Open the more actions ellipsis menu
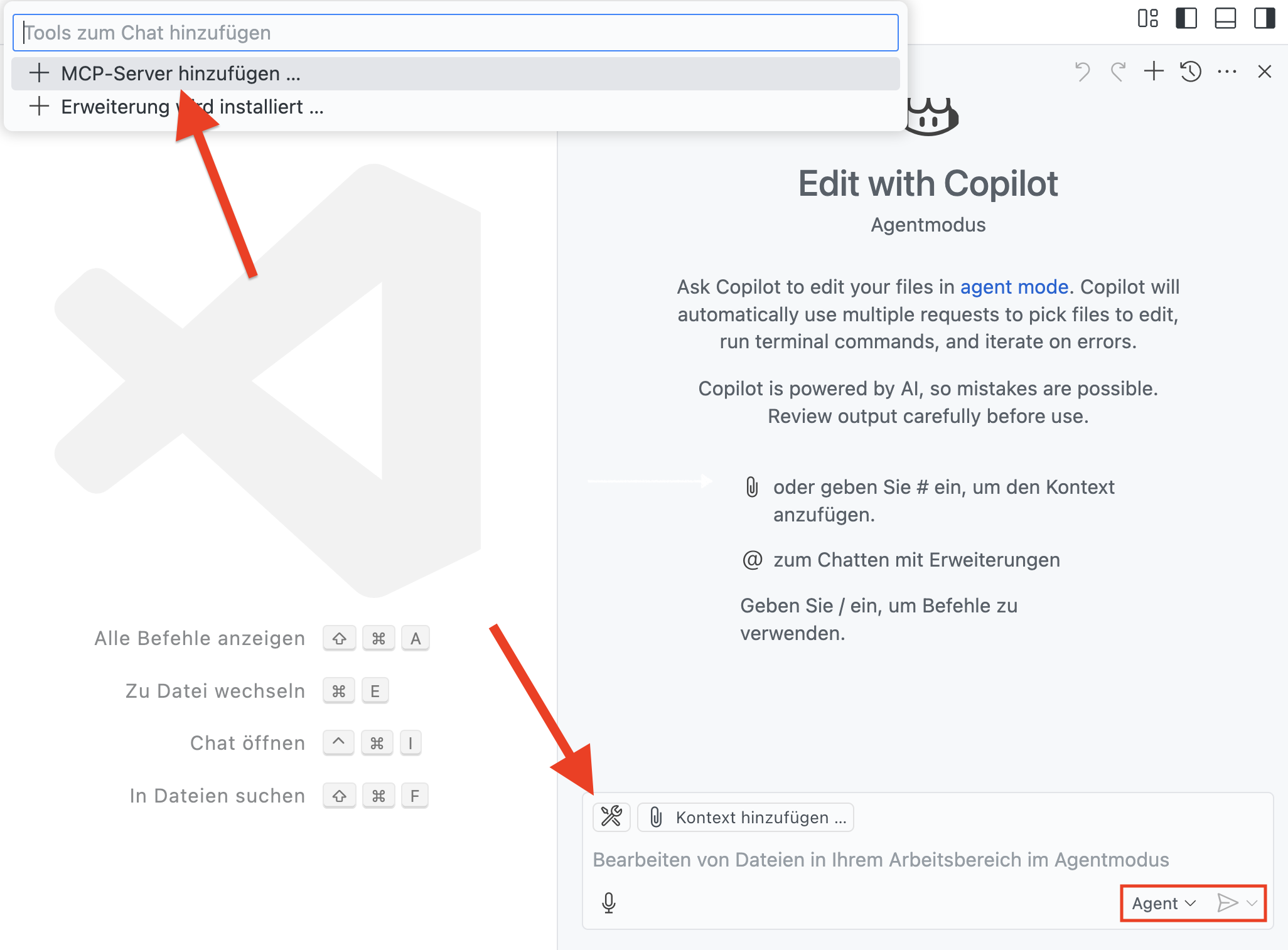The width and height of the screenshot is (1288, 950). pos(1227,72)
